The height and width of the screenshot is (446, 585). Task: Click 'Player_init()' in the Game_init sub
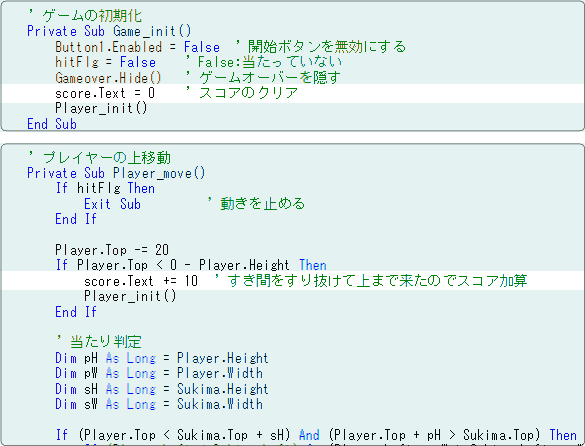click(x=101, y=109)
